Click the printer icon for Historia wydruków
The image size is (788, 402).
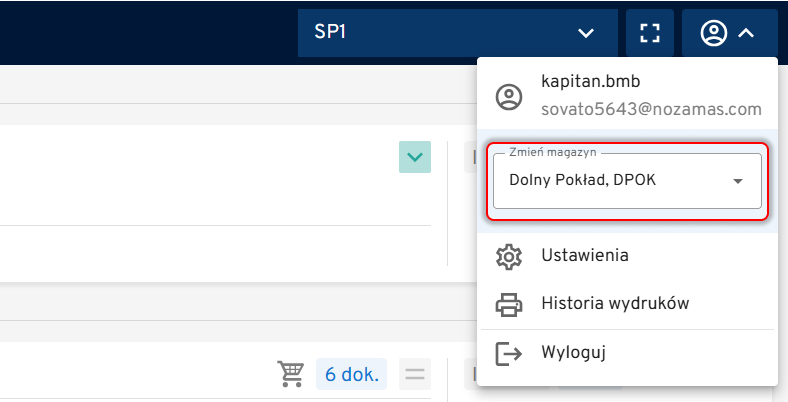tap(509, 304)
